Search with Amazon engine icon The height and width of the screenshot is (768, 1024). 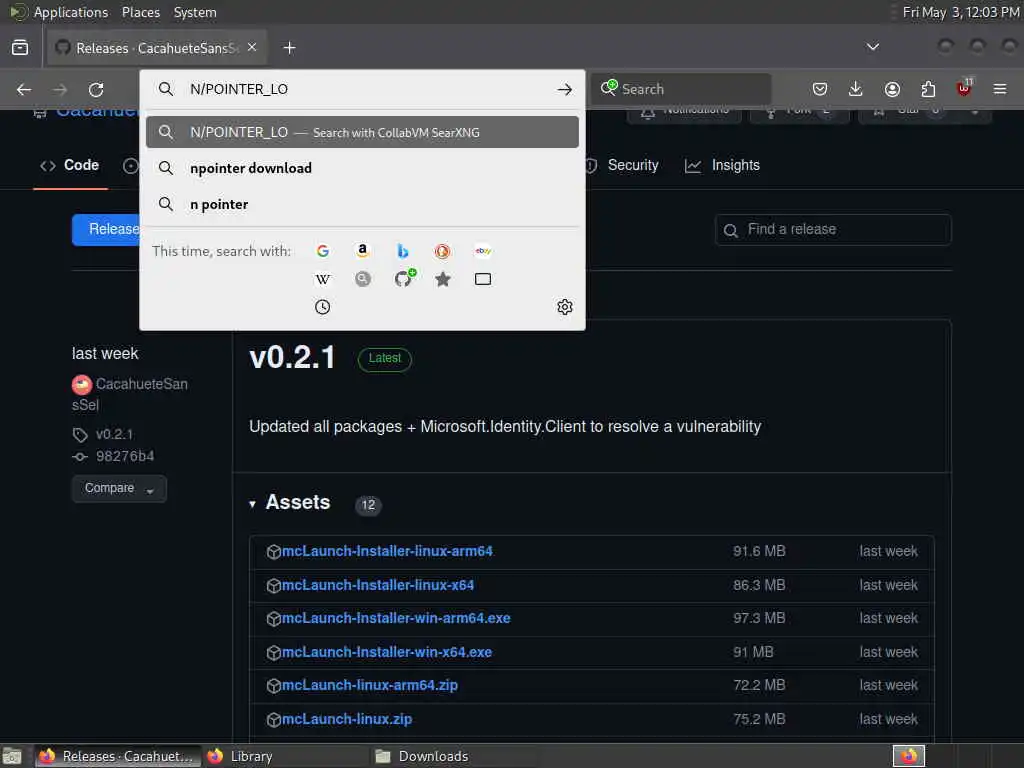point(362,251)
